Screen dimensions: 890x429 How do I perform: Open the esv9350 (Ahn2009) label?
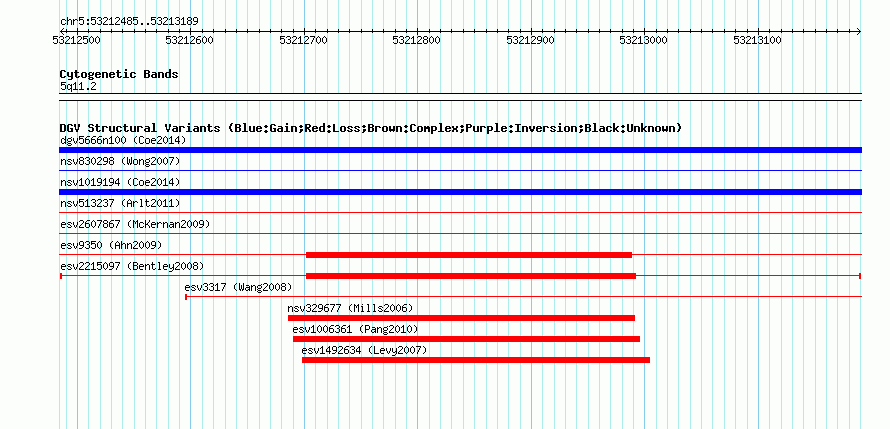tap(111, 245)
